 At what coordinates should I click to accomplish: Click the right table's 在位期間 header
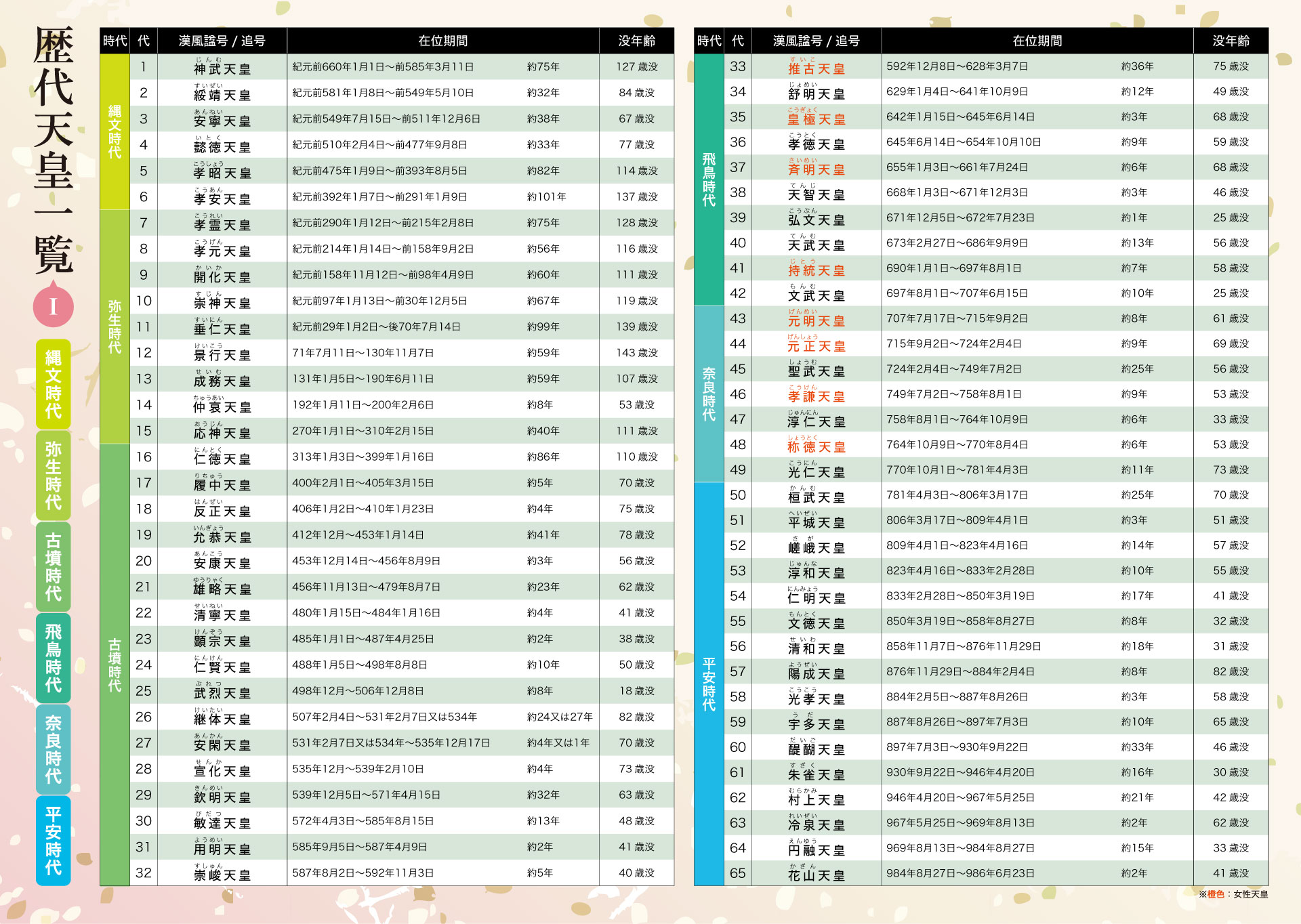tap(1037, 41)
